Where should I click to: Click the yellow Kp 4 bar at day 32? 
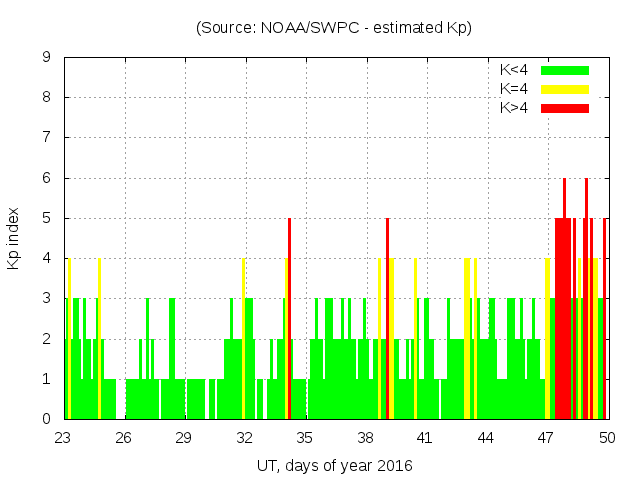click(243, 340)
